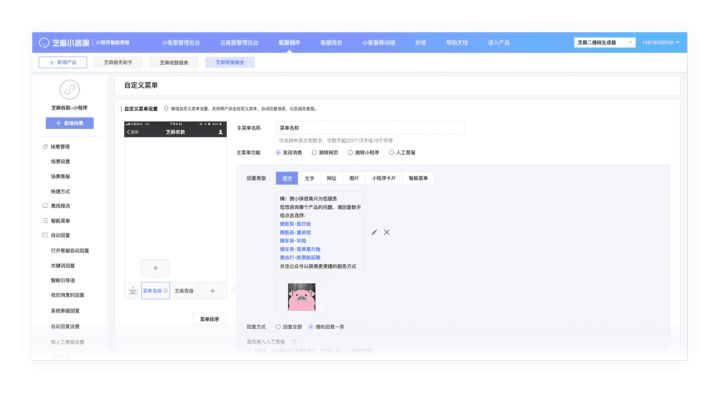Click the 菜单排序 button
Screen dimensions: 720x393
pyautogui.click(x=209, y=319)
